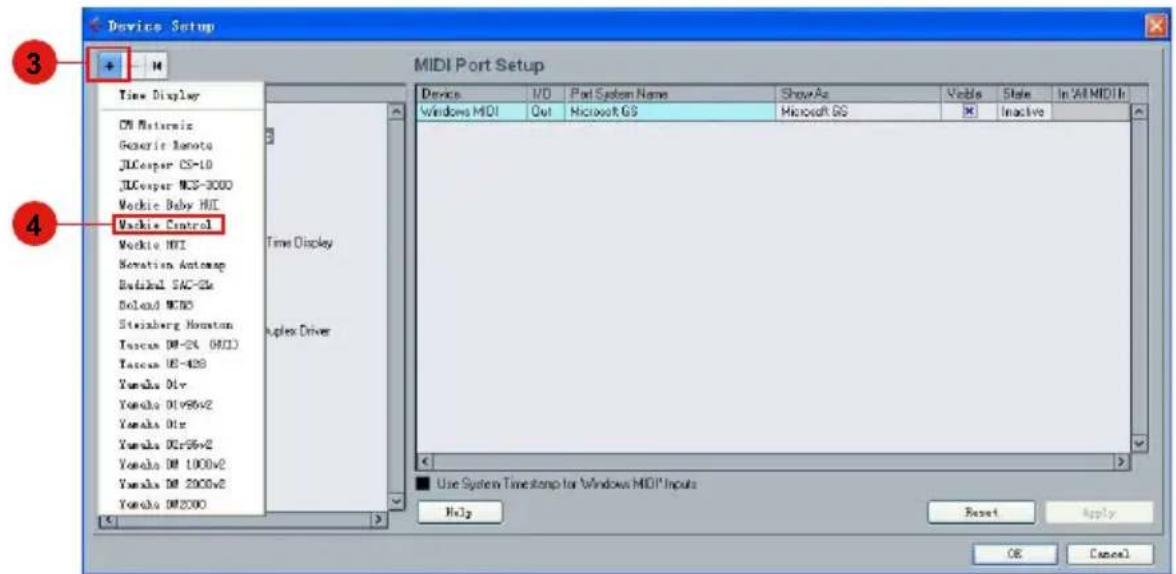Close the Device Setup dialog window

click(1156, 26)
